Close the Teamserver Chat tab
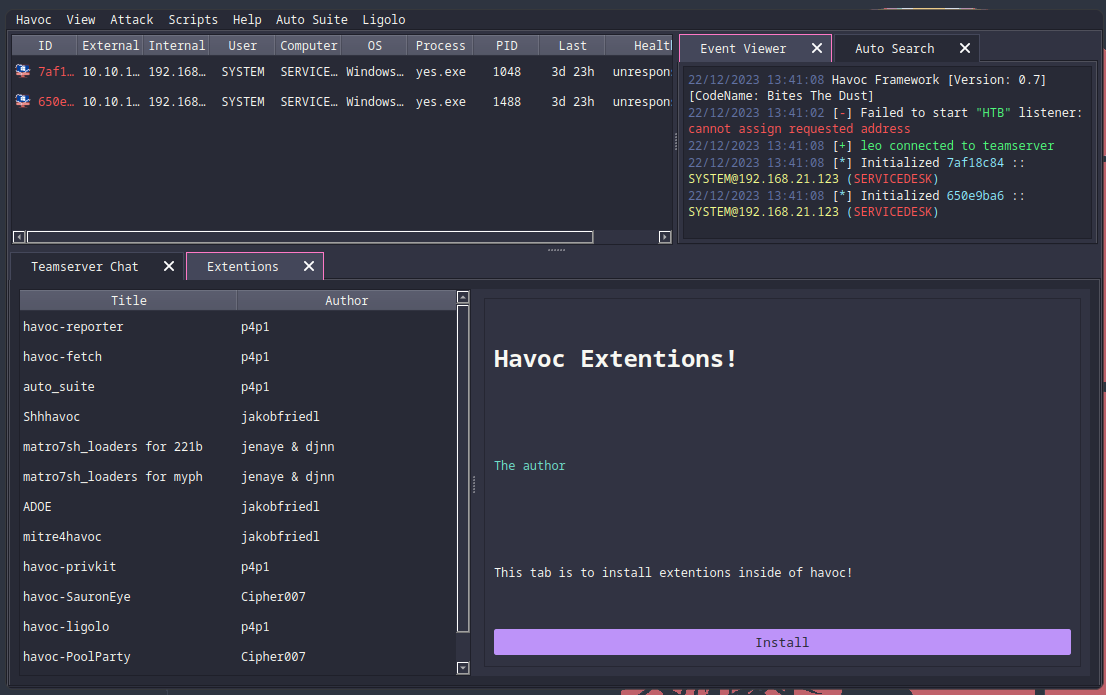The width and height of the screenshot is (1106, 695). tap(169, 267)
